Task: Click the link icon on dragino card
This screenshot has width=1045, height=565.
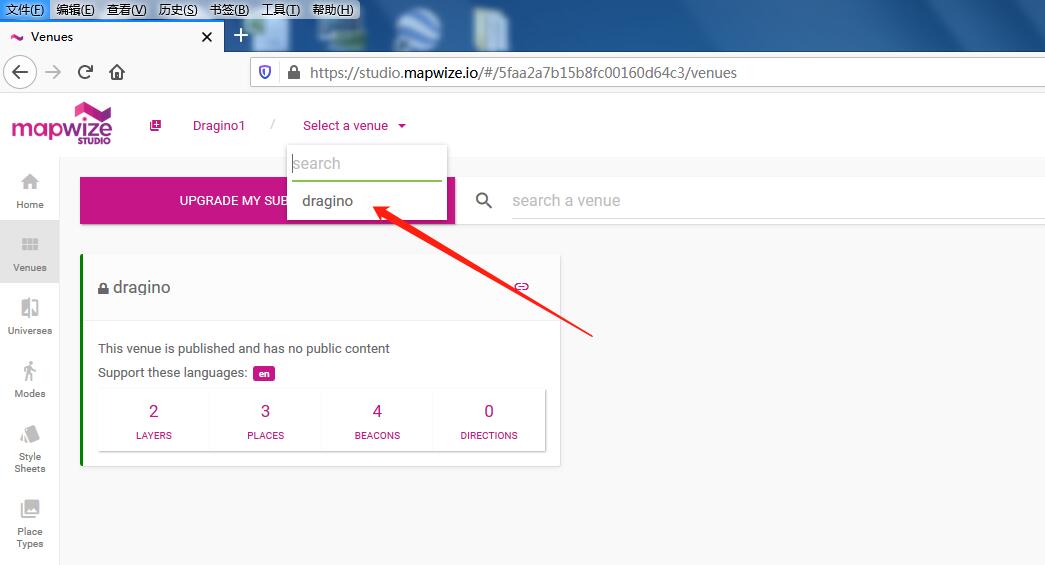Action: (x=521, y=286)
